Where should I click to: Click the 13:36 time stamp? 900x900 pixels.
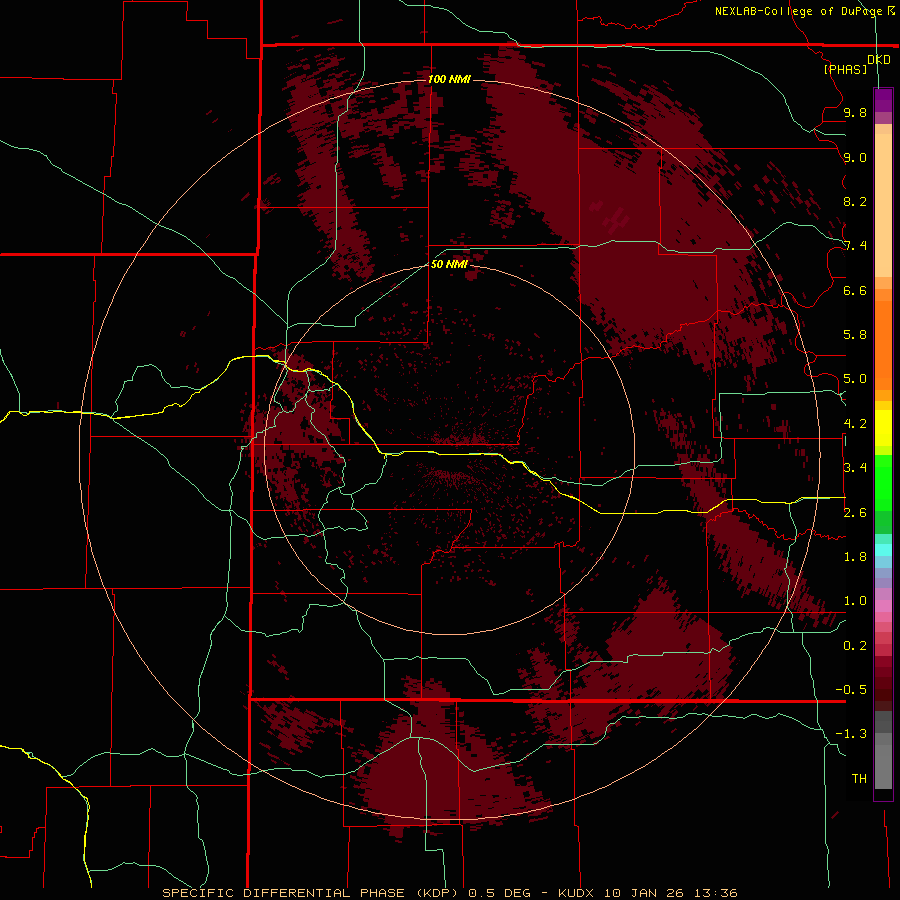tap(715, 893)
